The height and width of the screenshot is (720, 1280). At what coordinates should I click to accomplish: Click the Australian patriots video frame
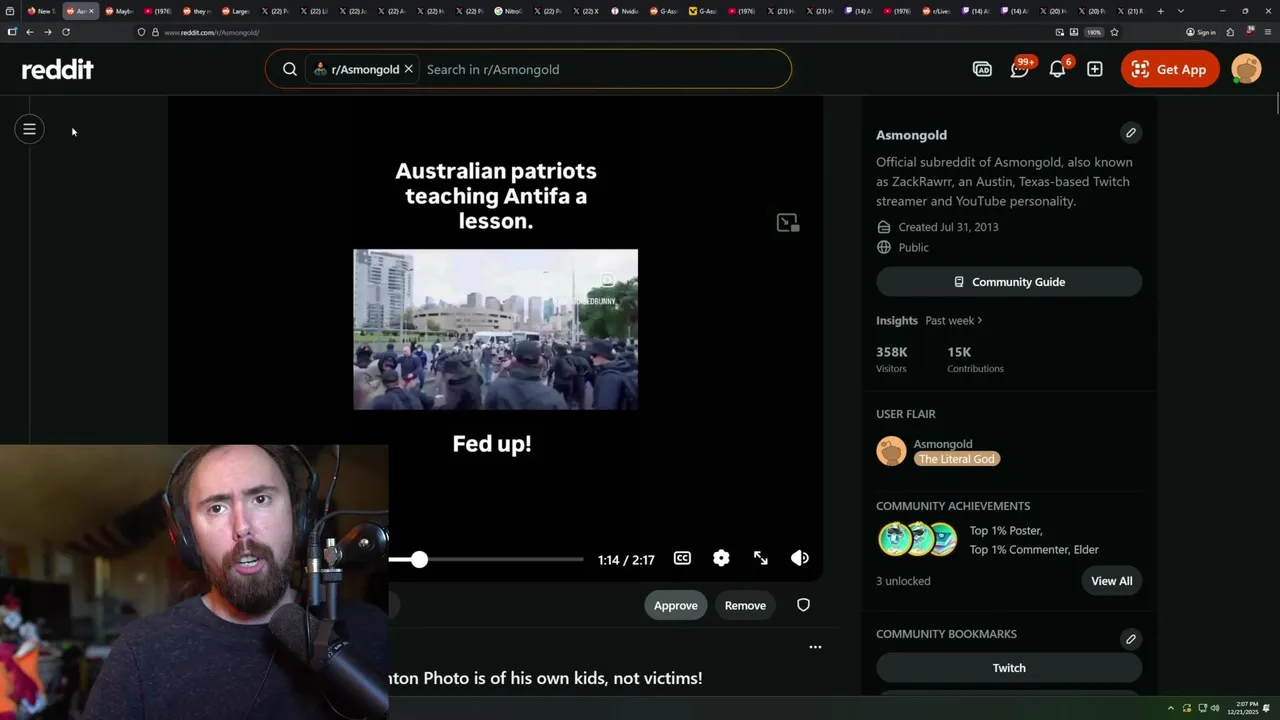[x=495, y=329]
